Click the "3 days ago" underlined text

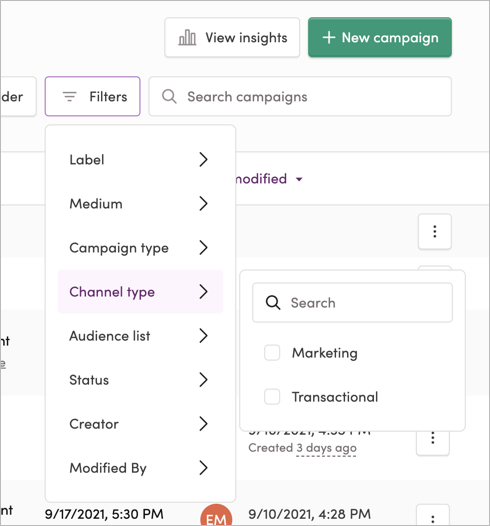(x=326, y=448)
